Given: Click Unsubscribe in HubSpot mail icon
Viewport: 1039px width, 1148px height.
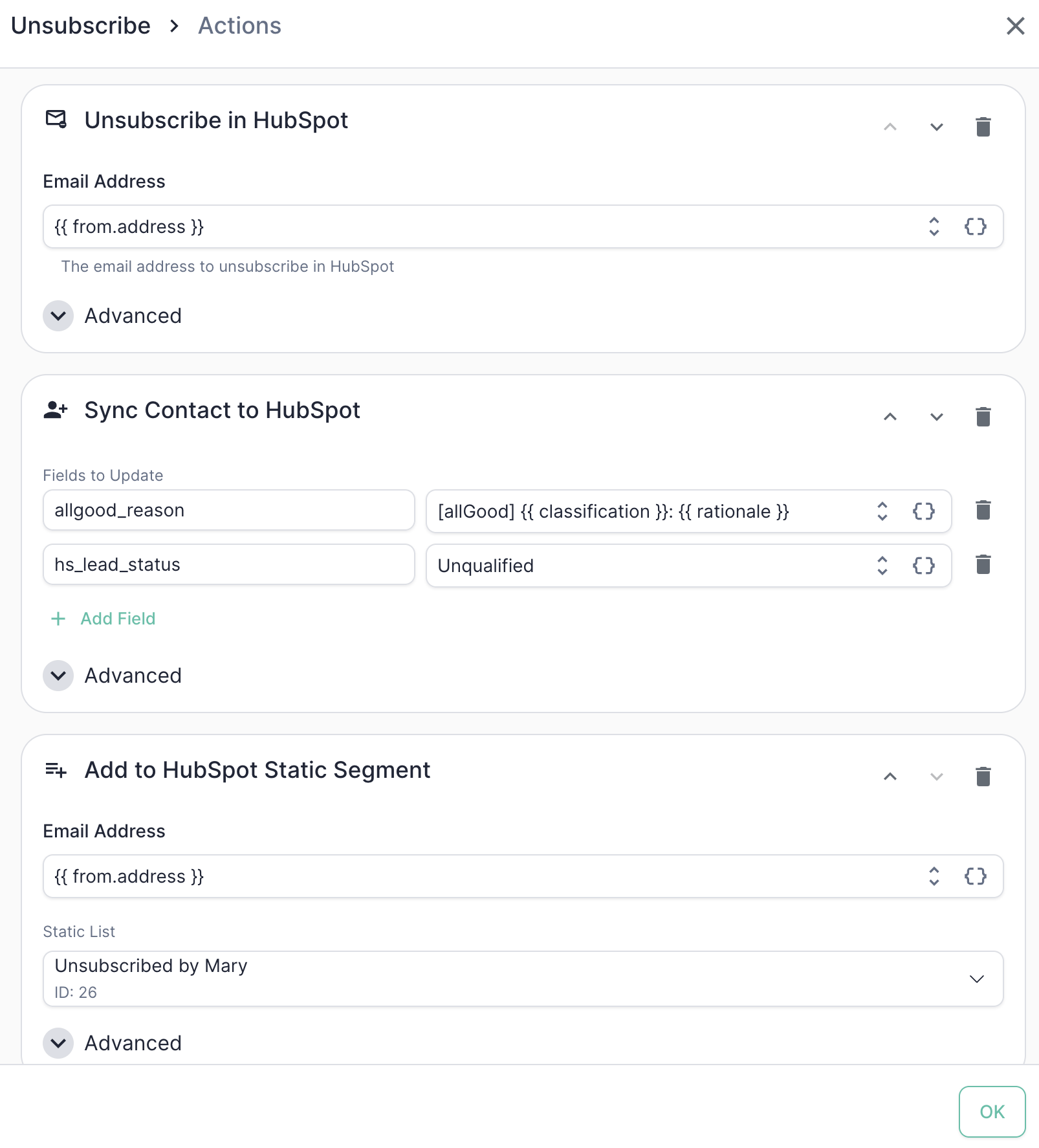Looking at the screenshot, I should pyautogui.click(x=56, y=120).
